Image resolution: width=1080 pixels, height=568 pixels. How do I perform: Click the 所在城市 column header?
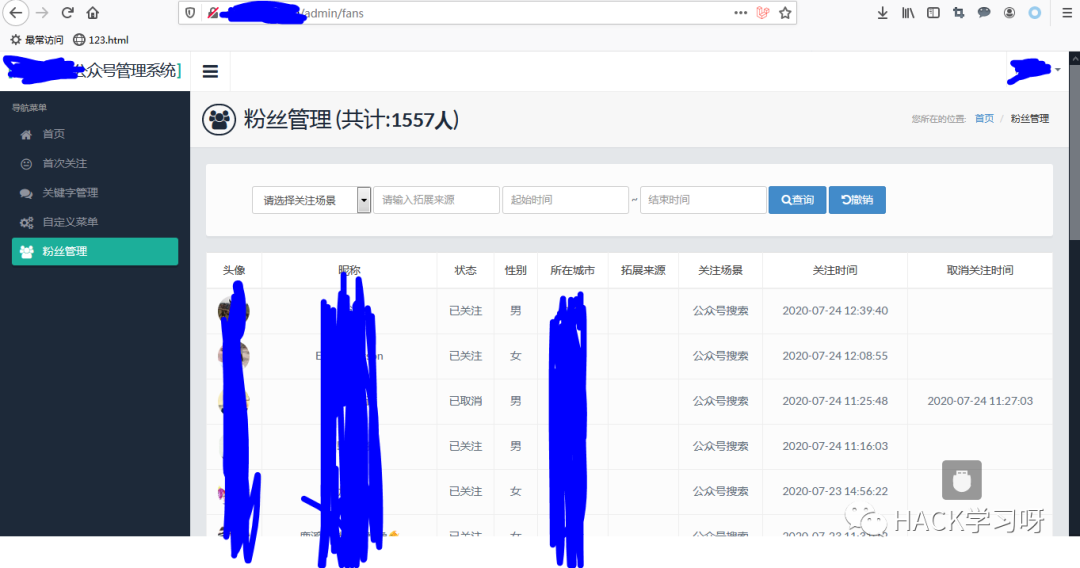pyautogui.click(x=572, y=271)
